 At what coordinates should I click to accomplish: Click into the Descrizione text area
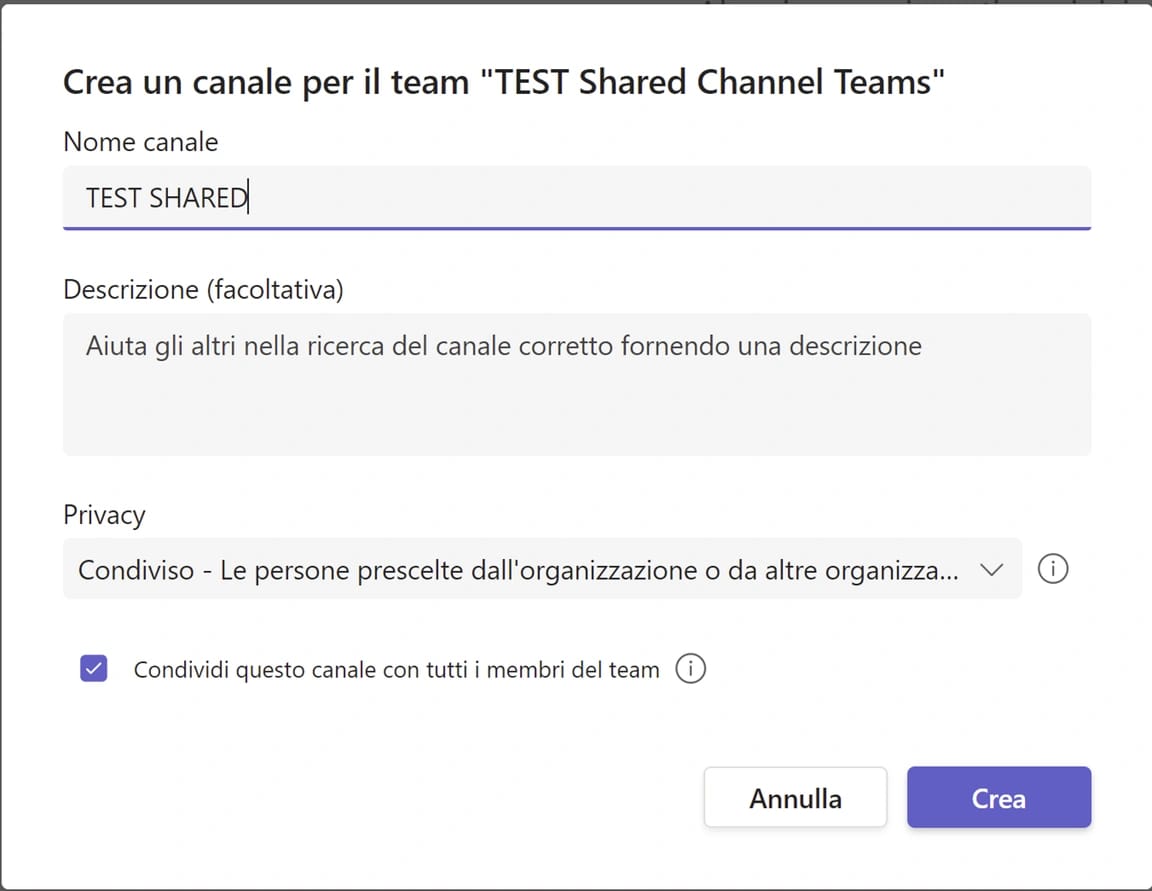pos(576,384)
